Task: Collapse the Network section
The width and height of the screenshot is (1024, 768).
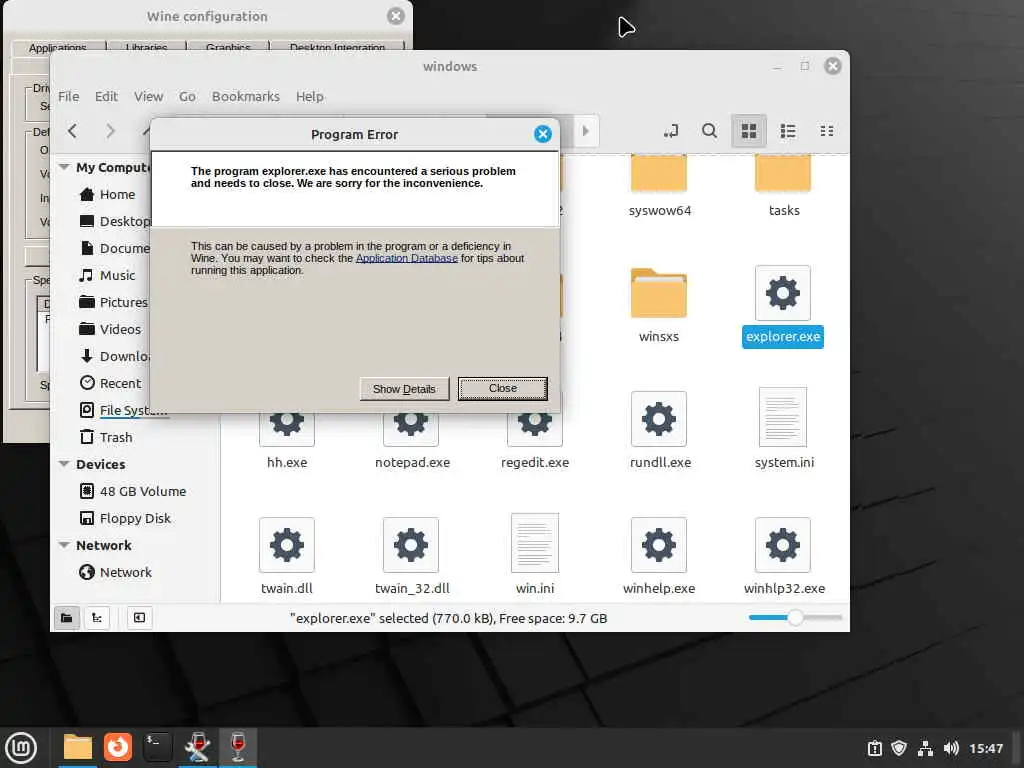Action: (x=64, y=545)
